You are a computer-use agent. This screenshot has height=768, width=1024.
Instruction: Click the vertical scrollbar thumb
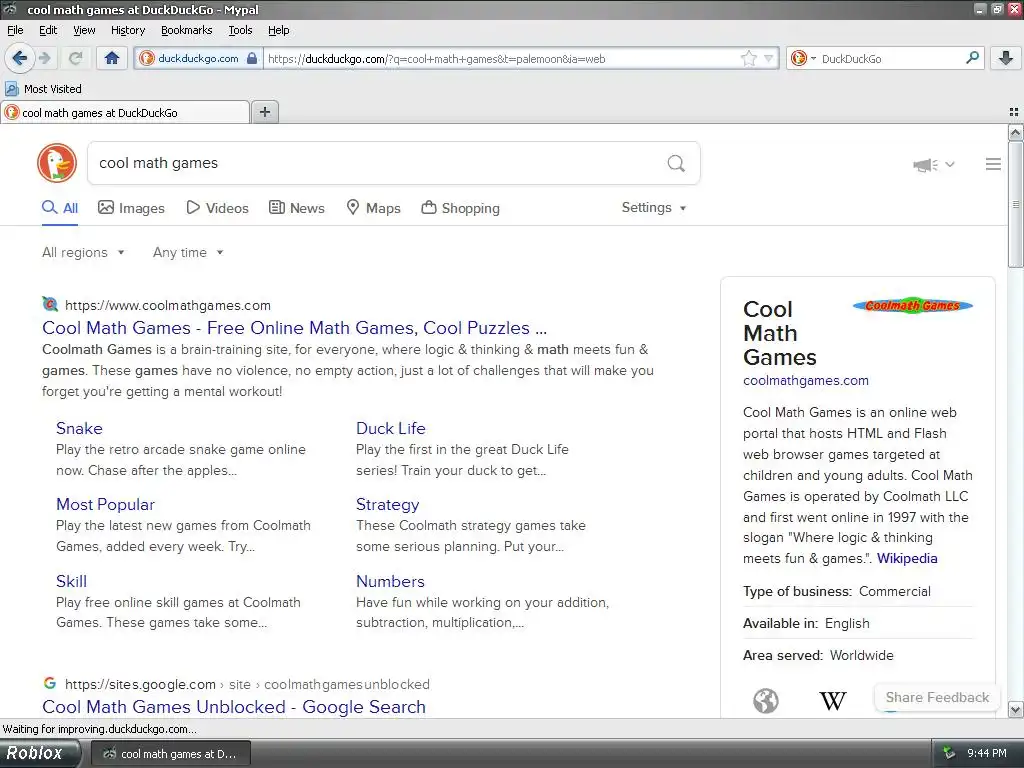pos(1015,204)
